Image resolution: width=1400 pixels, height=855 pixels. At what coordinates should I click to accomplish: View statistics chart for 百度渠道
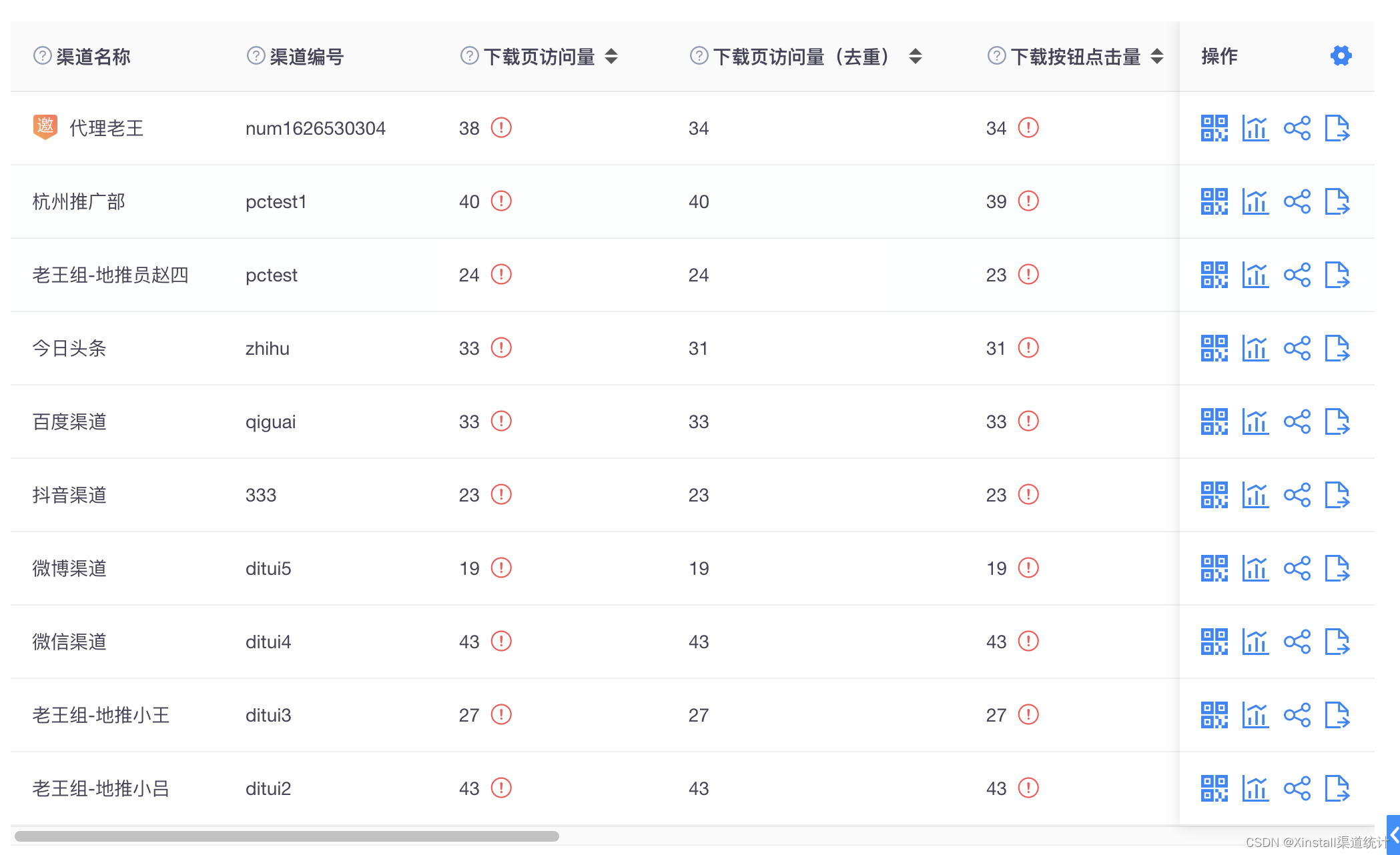(x=1255, y=421)
